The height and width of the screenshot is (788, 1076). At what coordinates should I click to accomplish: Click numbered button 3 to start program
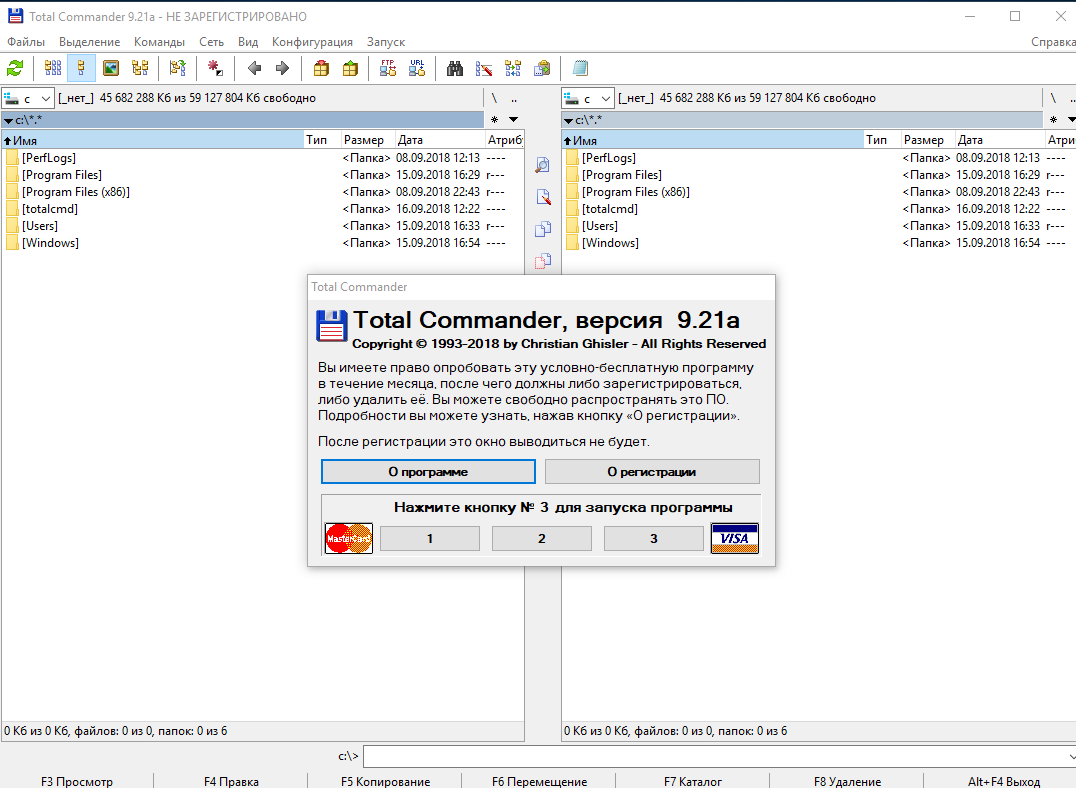[653, 538]
